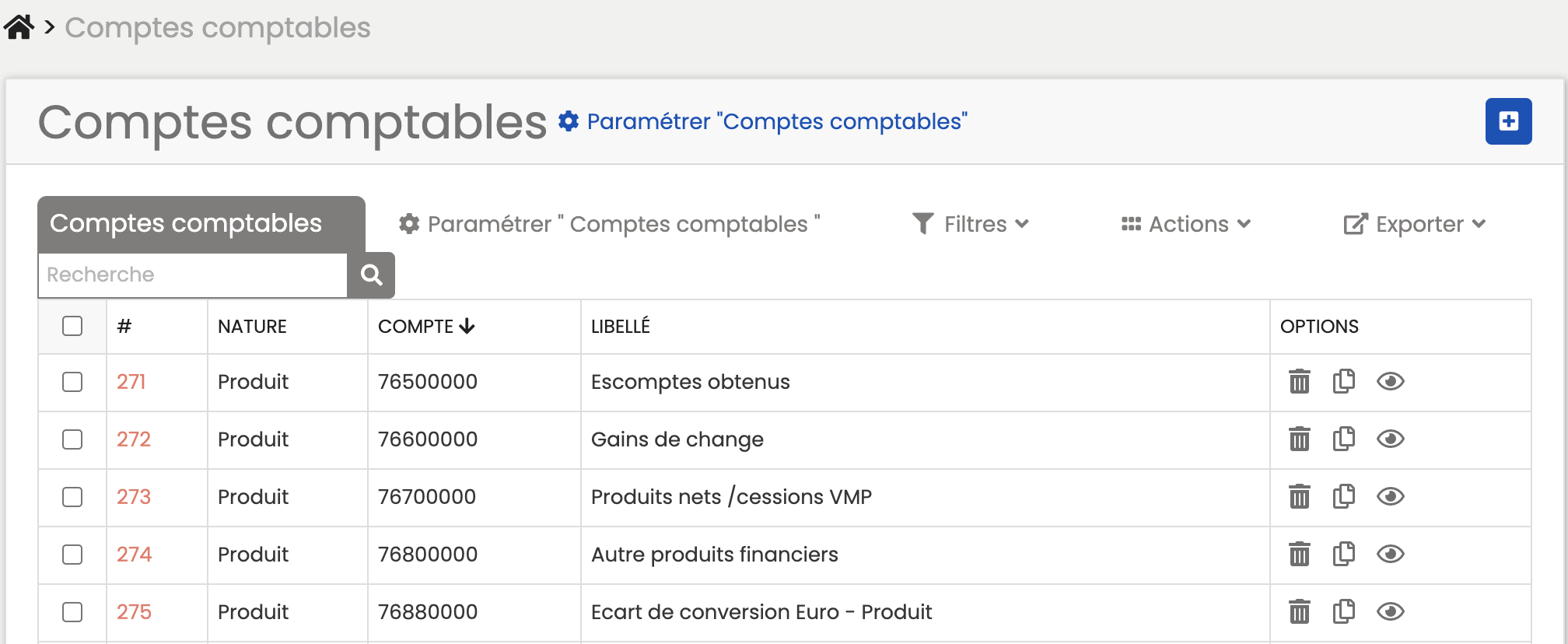
Task: Delete row 272 Gains de change
Action: [1299, 439]
